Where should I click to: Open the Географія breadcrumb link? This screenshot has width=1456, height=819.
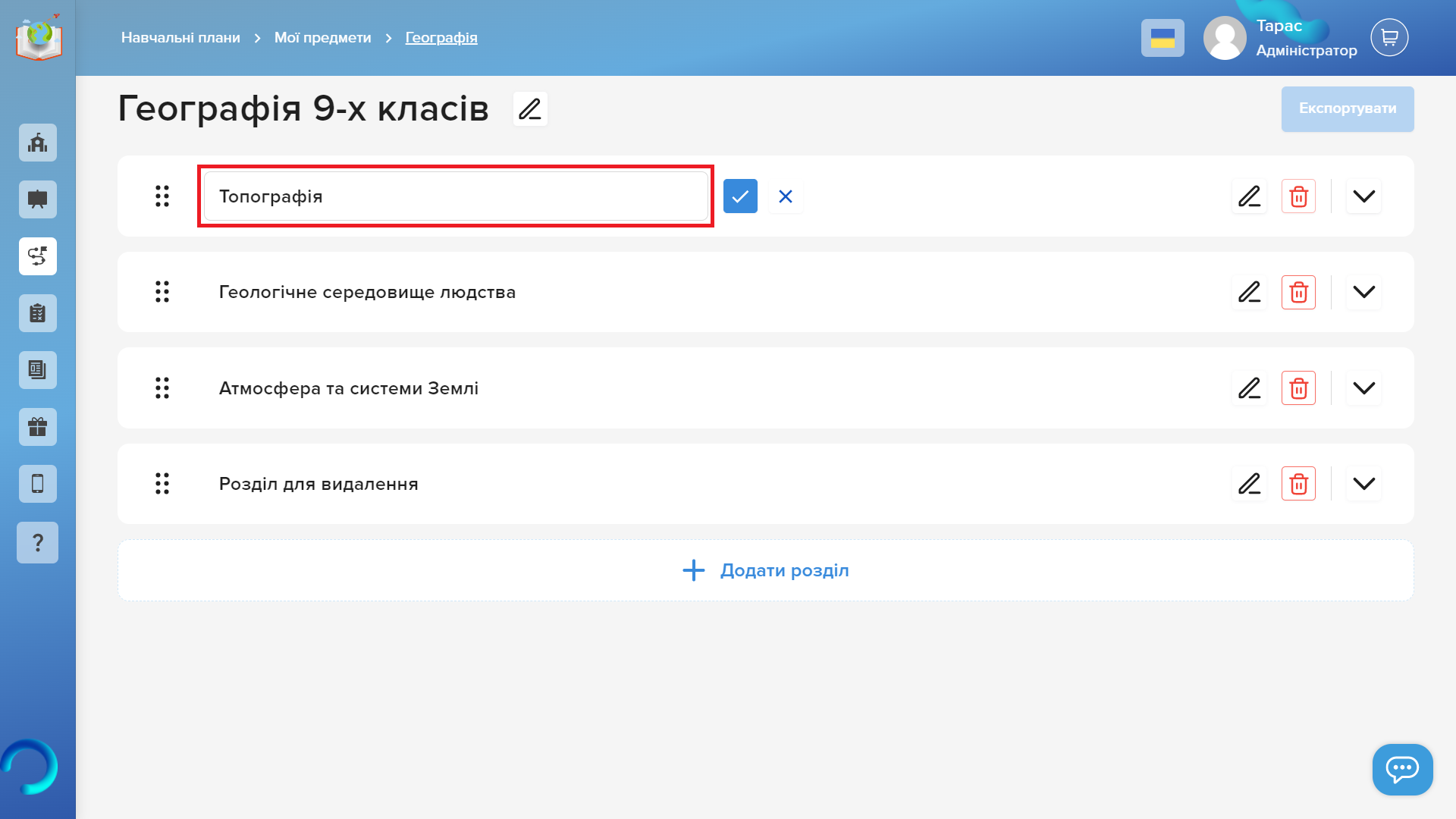point(441,38)
